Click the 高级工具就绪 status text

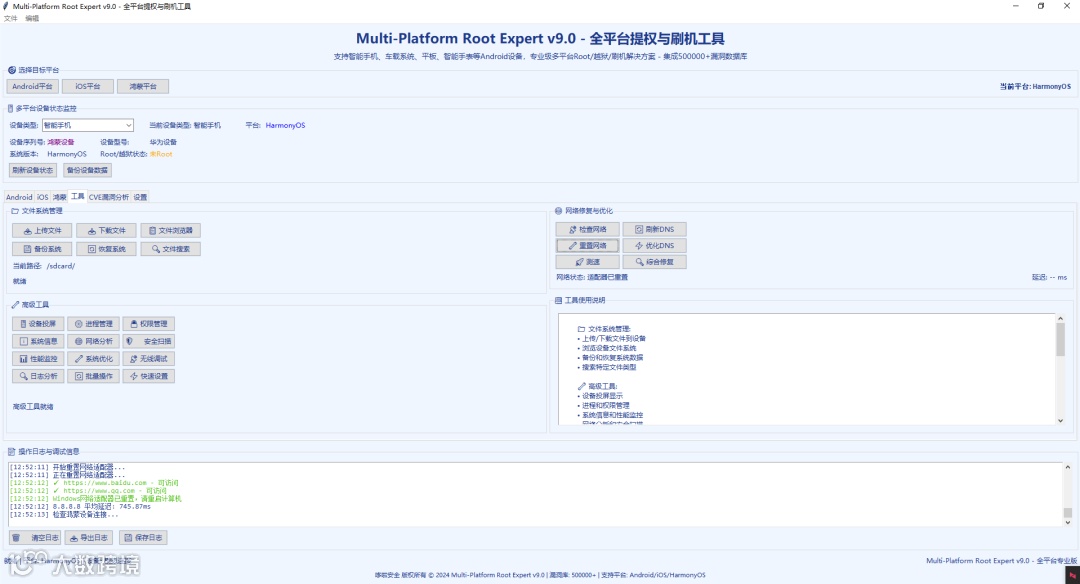point(33,406)
